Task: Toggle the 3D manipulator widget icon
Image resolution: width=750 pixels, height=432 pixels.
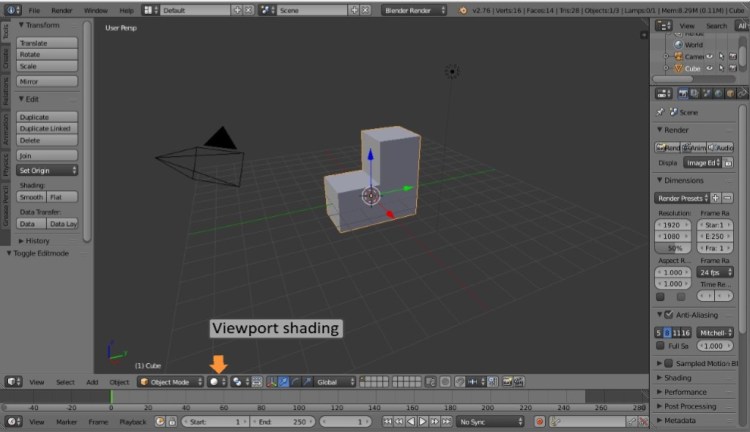Action: tap(272, 382)
